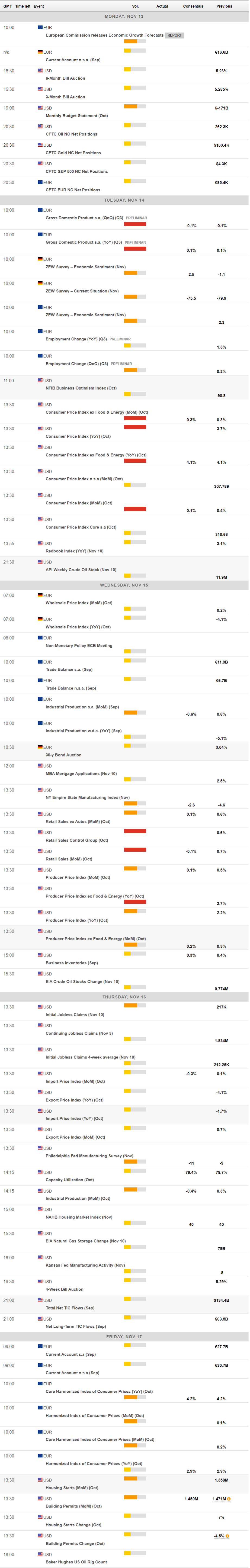Screen dimensions: 250x1568
Task: Click US flag for NFIB Business Optimism Index
Action: click(40, 381)
